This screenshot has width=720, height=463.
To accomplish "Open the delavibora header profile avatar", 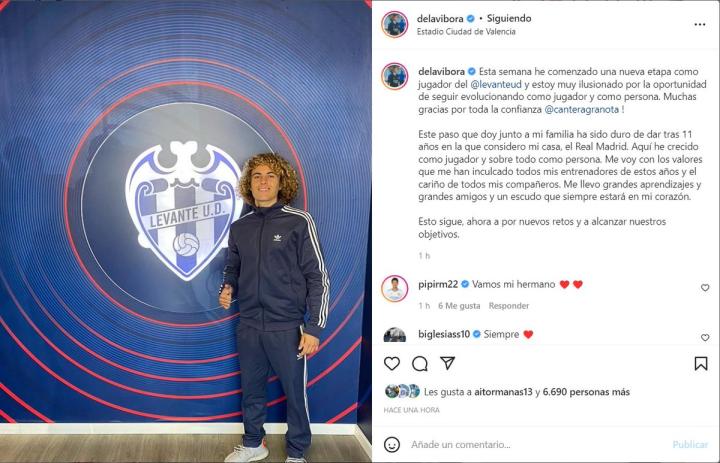I will click(x=394, y=24).
